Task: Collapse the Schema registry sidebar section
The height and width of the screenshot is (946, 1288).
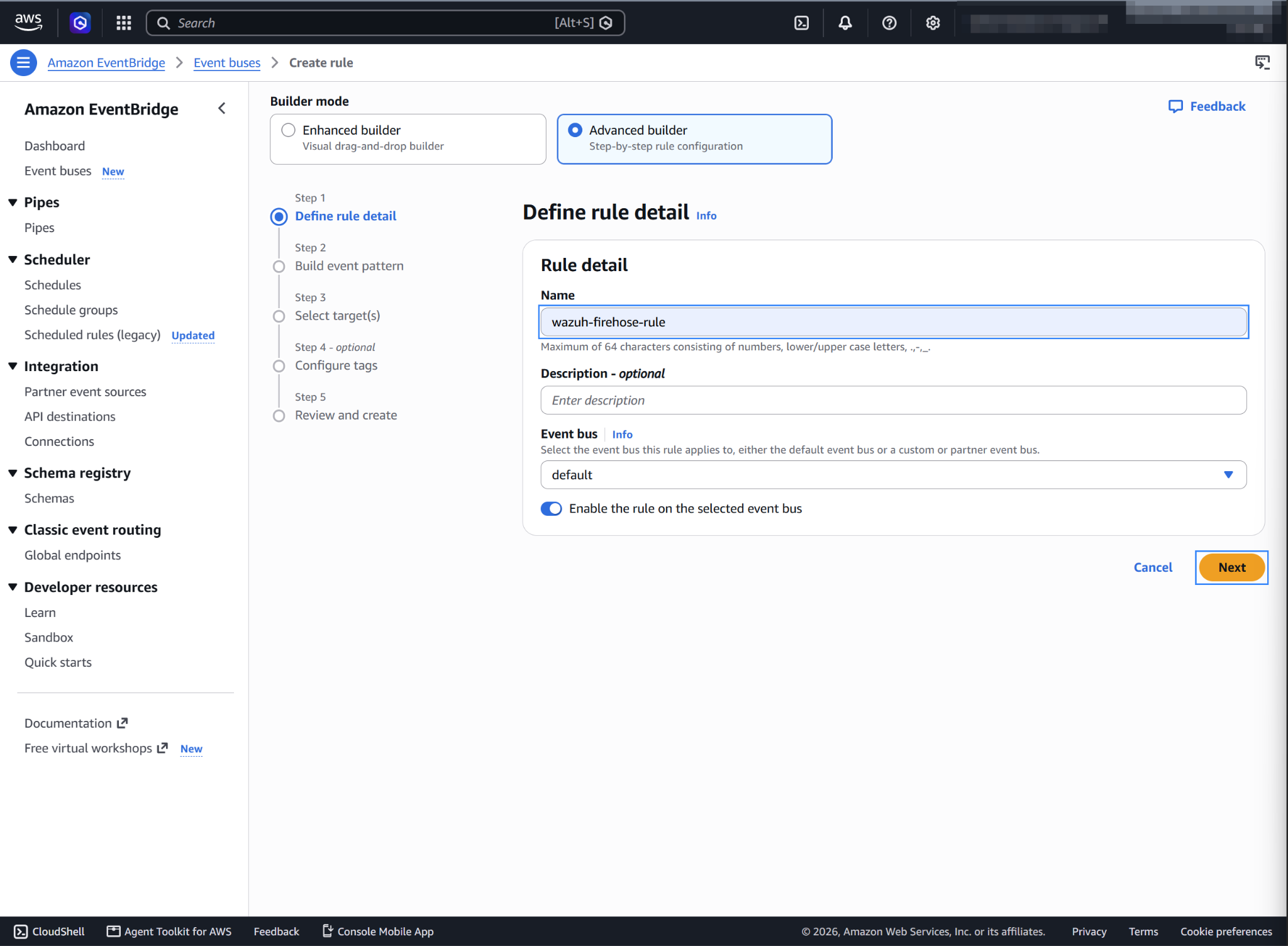Action: [x=13, y=473]
